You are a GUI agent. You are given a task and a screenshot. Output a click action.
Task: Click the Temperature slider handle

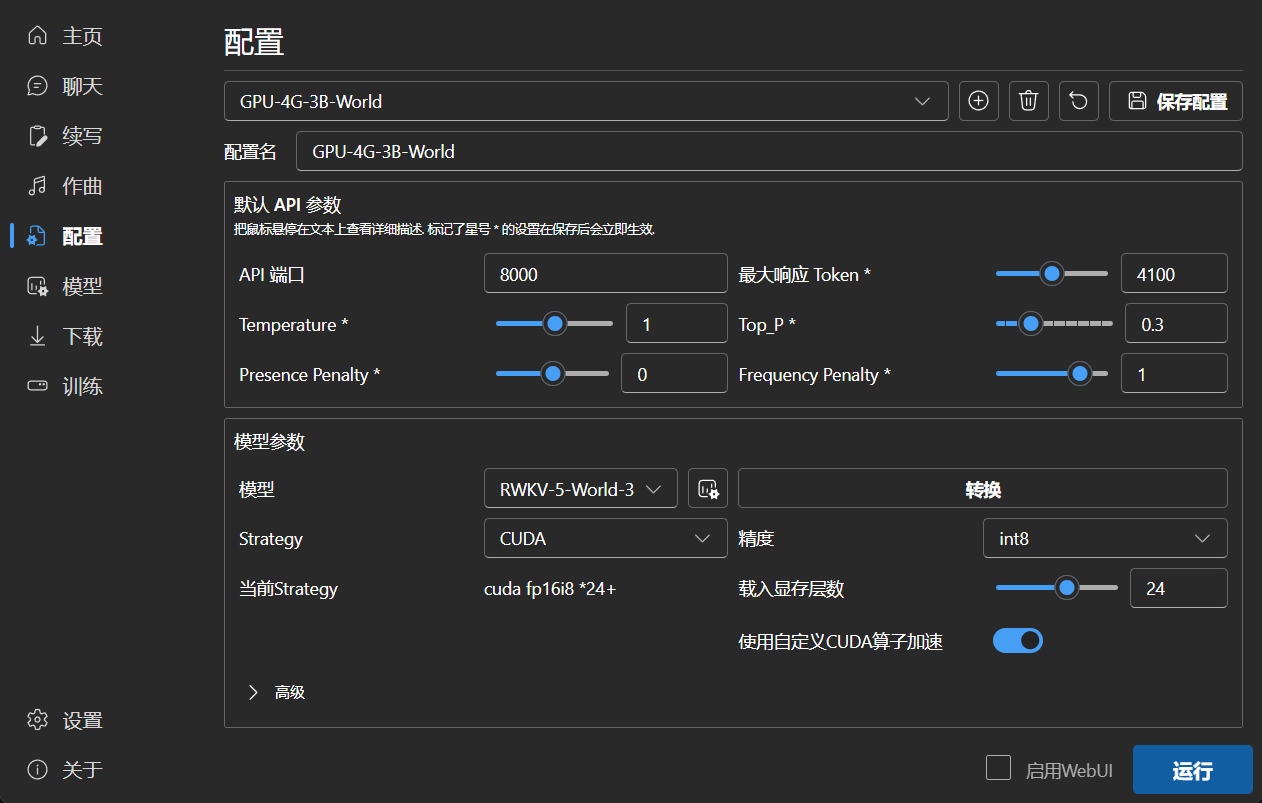(555, 324)
